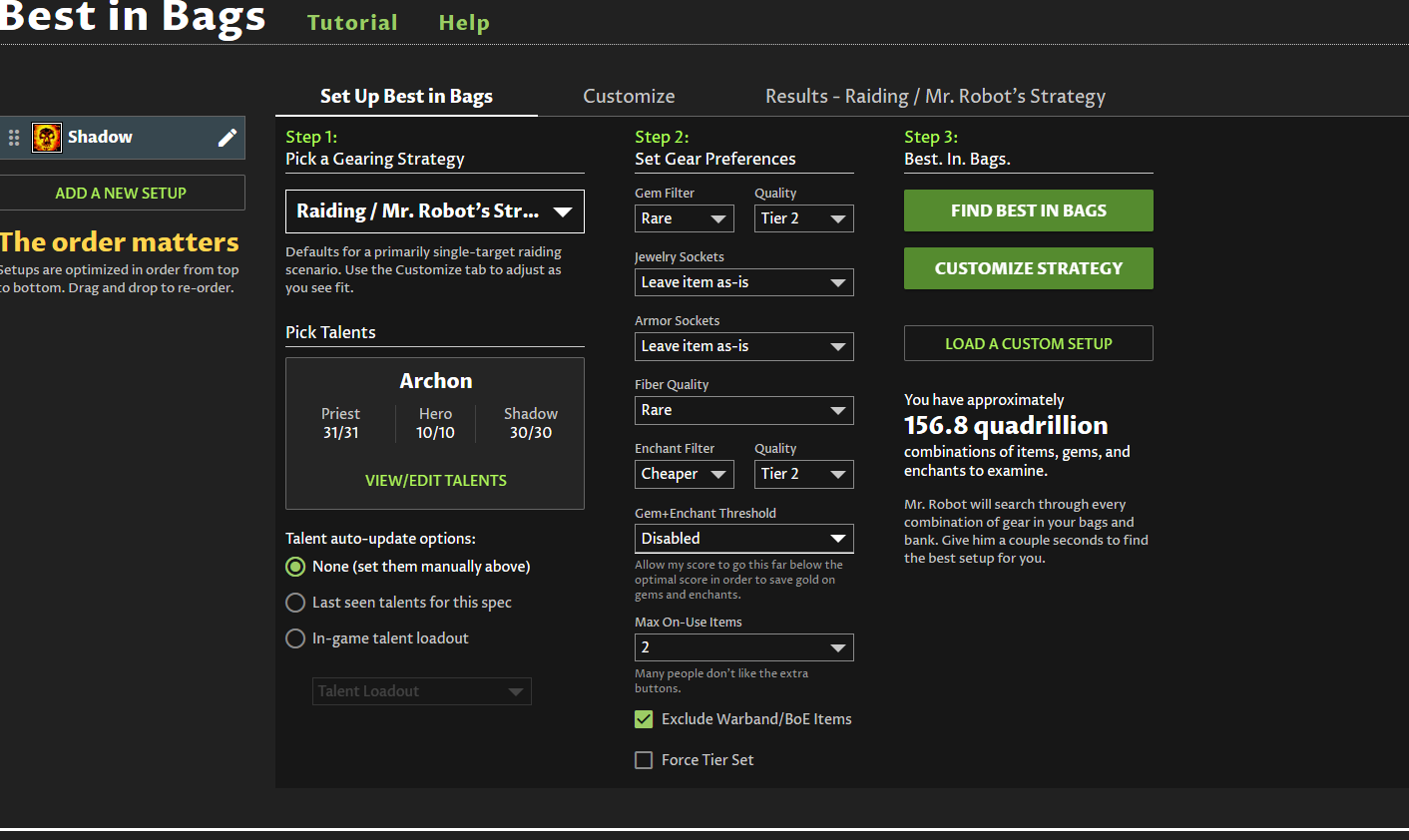Click the Shadow priest spec icon

[47, 138]
